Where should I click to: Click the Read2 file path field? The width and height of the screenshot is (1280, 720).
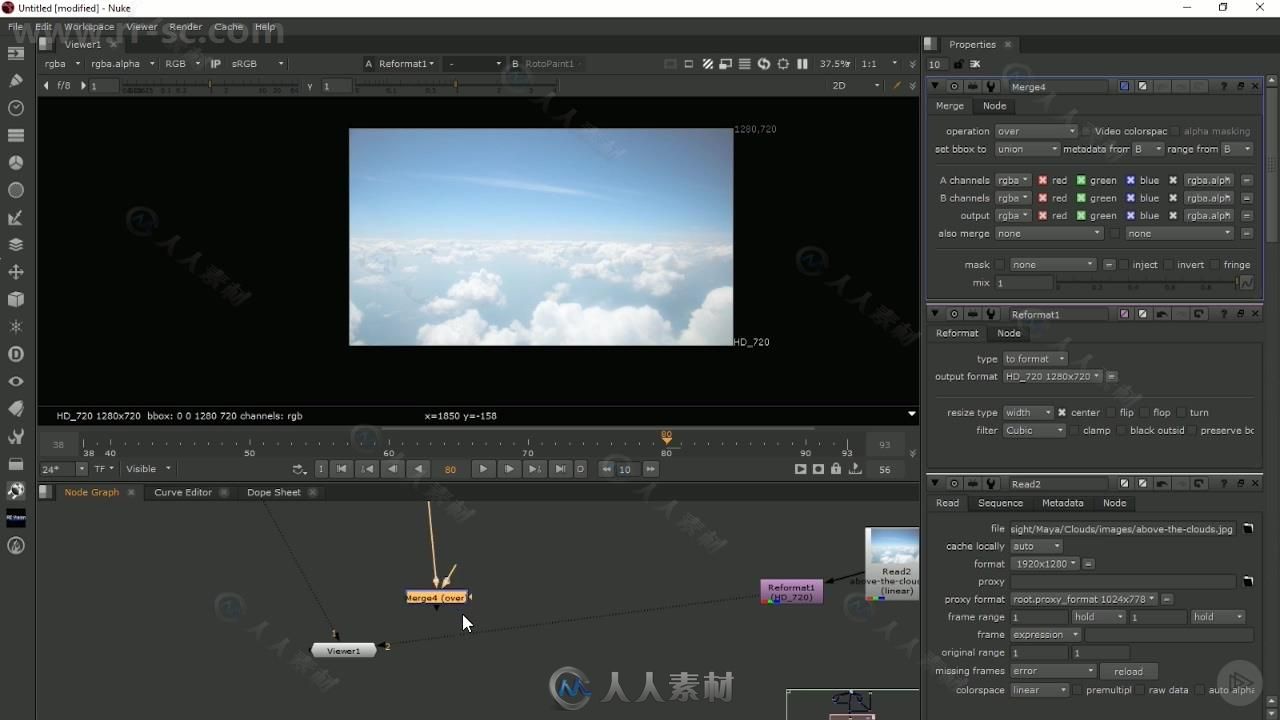pyautogui.click(x=1122, y=529)
